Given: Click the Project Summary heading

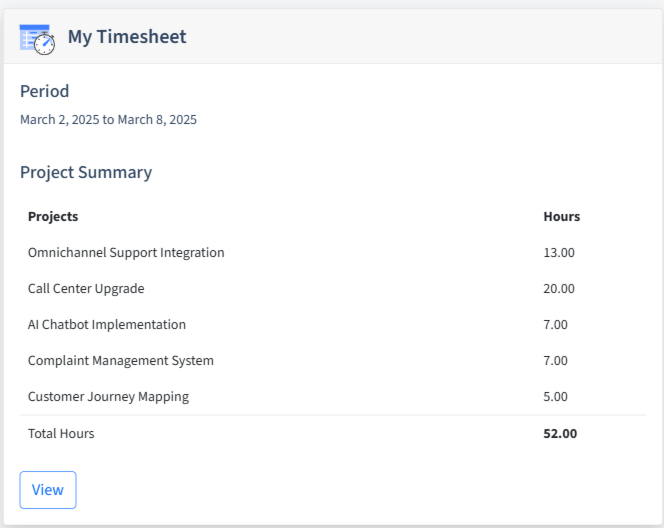Looking at the screenshot, I should (x=86, y=172).
